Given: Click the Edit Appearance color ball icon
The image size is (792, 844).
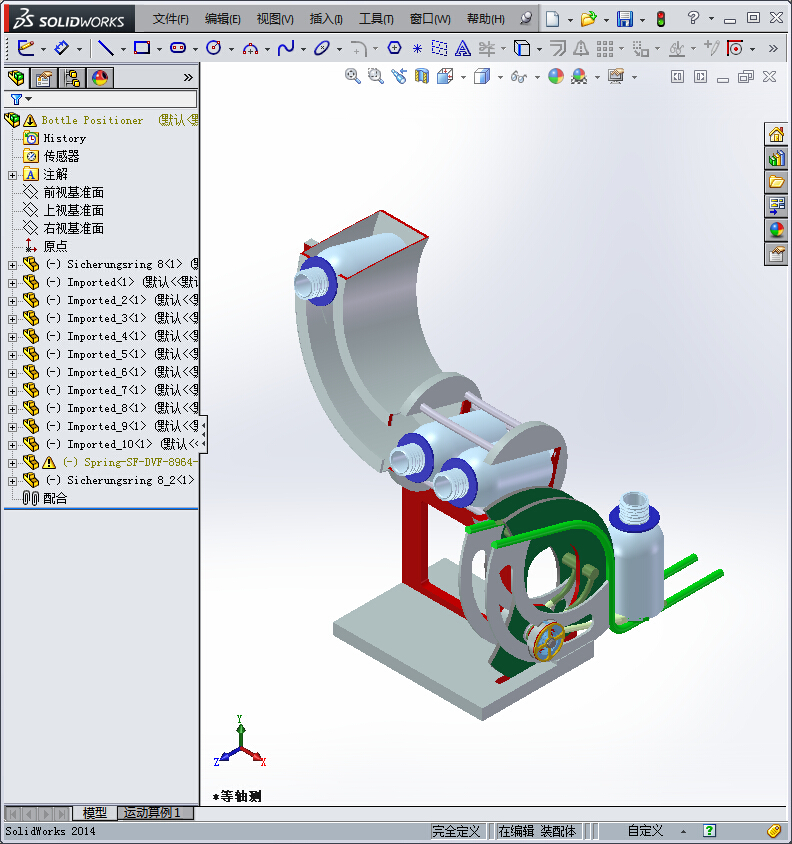Looking at the screenshot, I should [556, 76].
